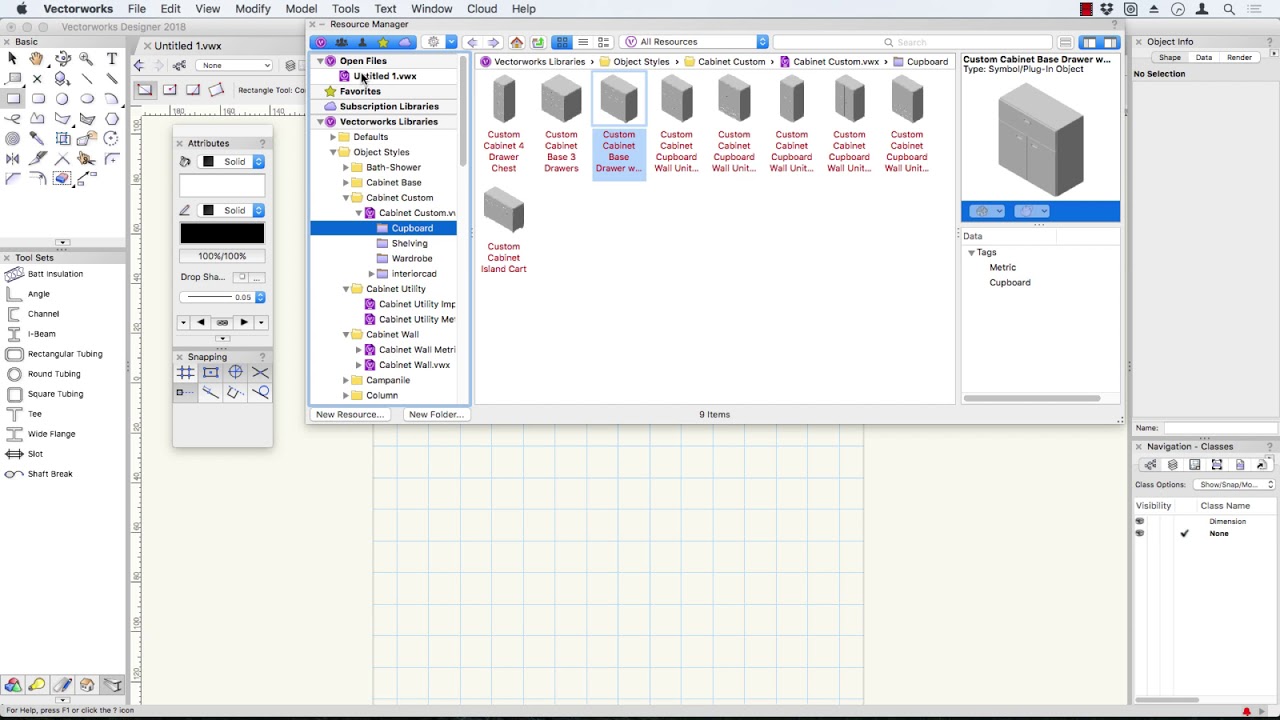Select the Rounded Rectangle tool
This screenshot has height=720, width=1280.
(x=38, y=98)
